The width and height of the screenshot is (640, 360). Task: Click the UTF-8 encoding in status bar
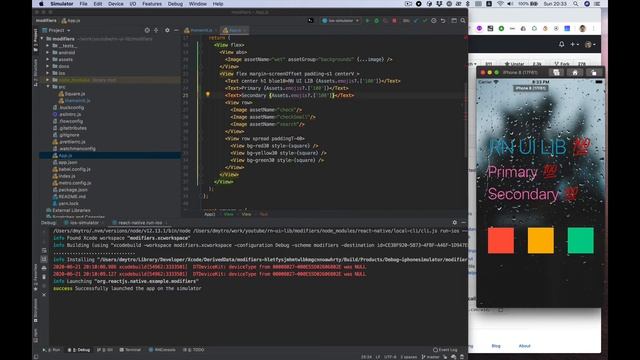tap(390, 357)
